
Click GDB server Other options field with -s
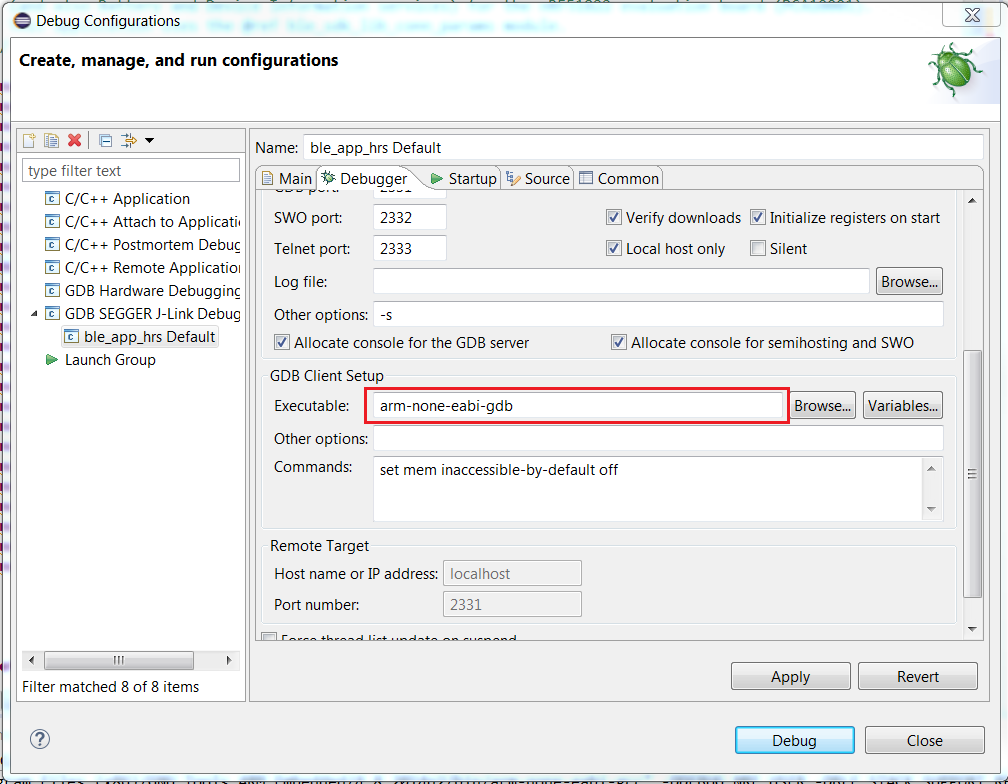[658, 315]
